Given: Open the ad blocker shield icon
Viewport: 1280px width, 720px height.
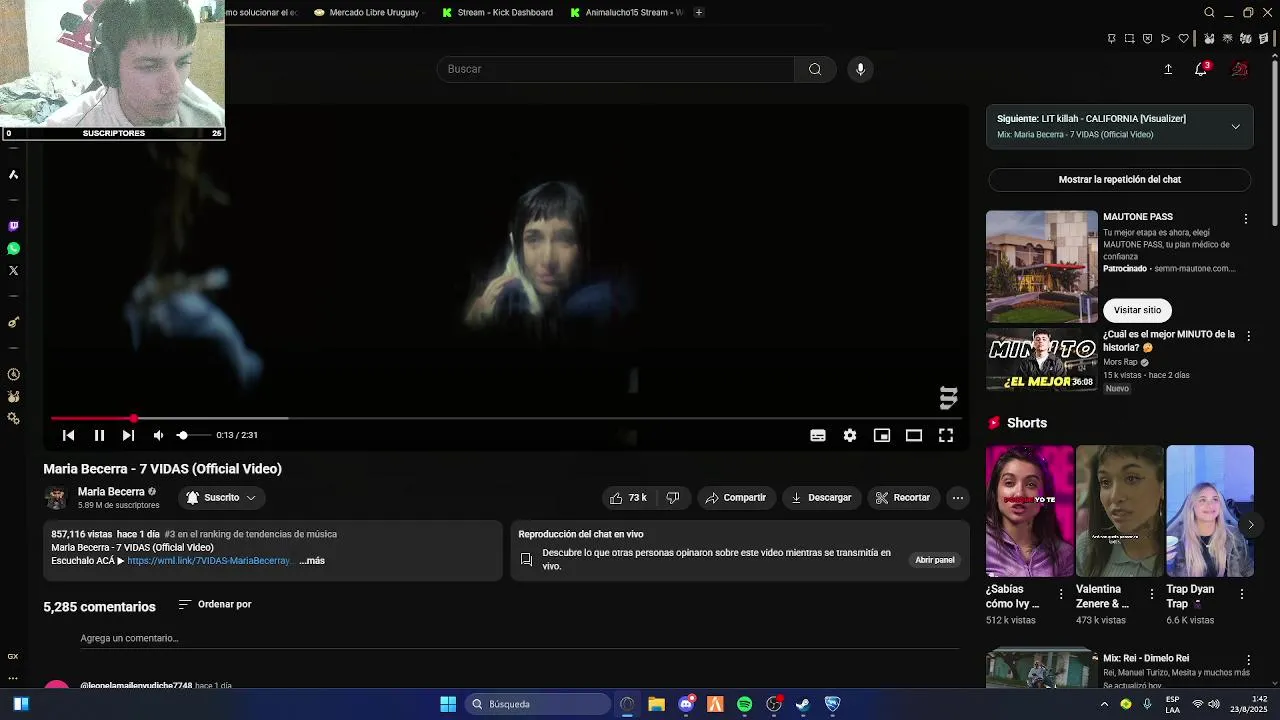Looking at the screenshot, I should [1147, 39].
